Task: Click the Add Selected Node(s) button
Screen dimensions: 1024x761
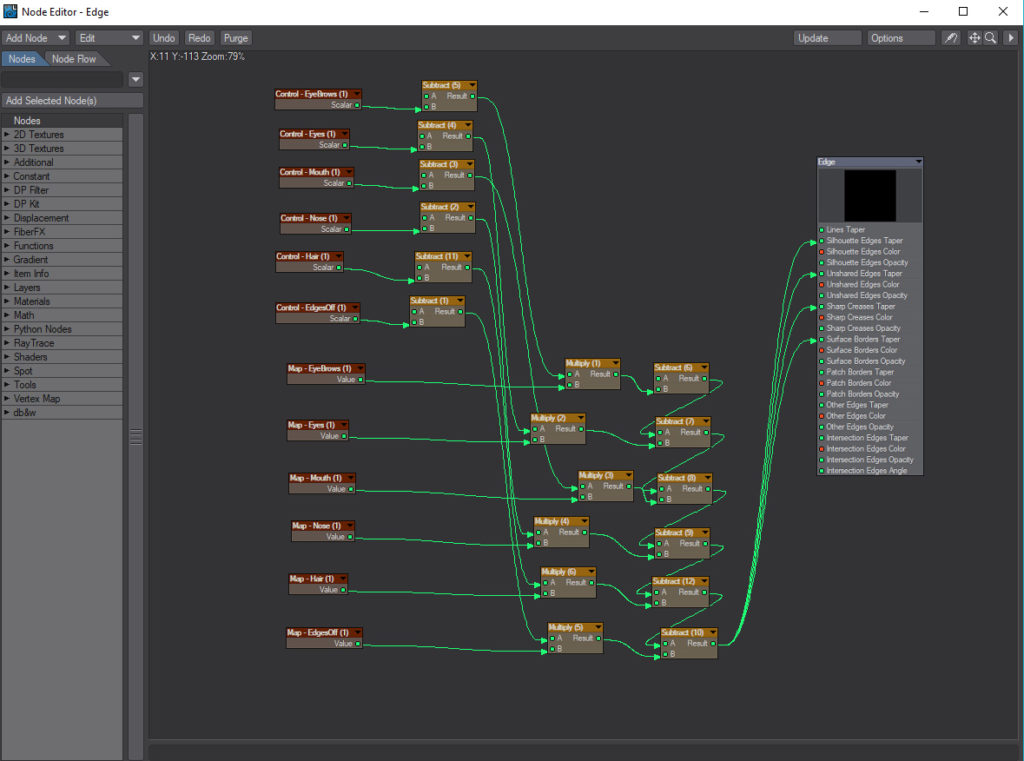Action: 70,100
